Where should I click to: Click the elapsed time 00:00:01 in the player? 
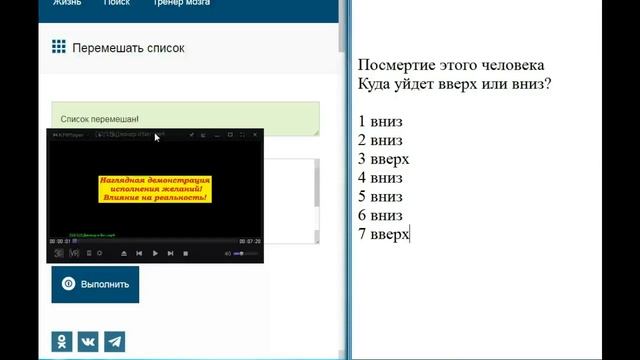(x=60, y=241)
